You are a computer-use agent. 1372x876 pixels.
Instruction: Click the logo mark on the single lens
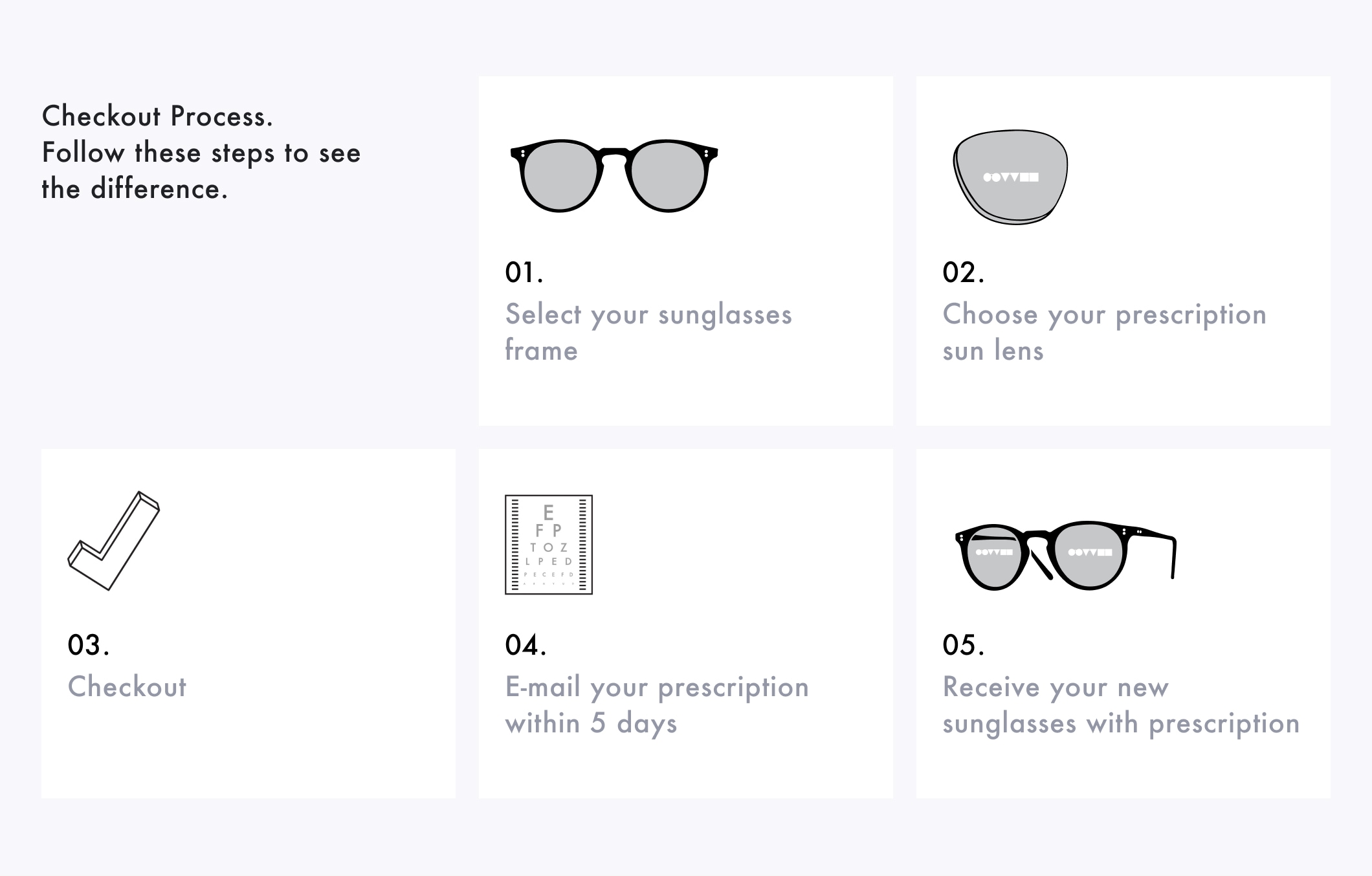pos(1011,177)
